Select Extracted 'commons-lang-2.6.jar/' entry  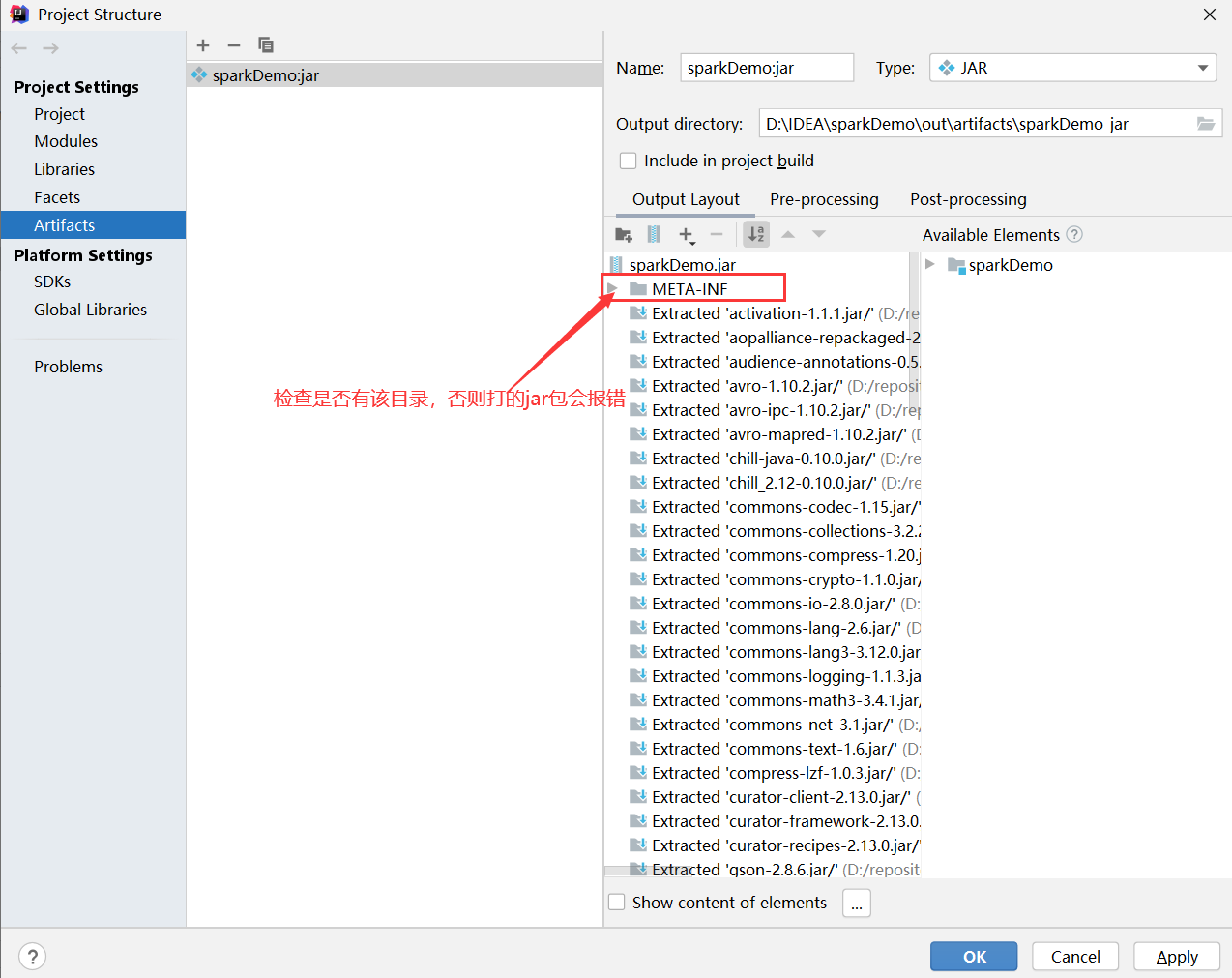[x=775, y=627]
